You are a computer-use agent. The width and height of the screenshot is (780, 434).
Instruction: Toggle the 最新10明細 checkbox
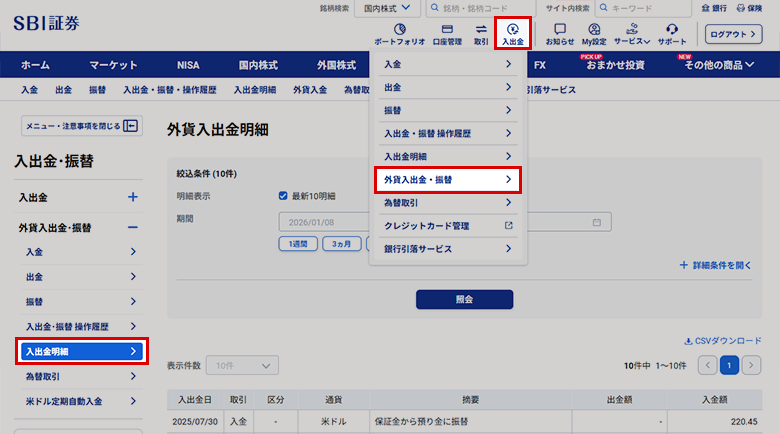point(284,196)
